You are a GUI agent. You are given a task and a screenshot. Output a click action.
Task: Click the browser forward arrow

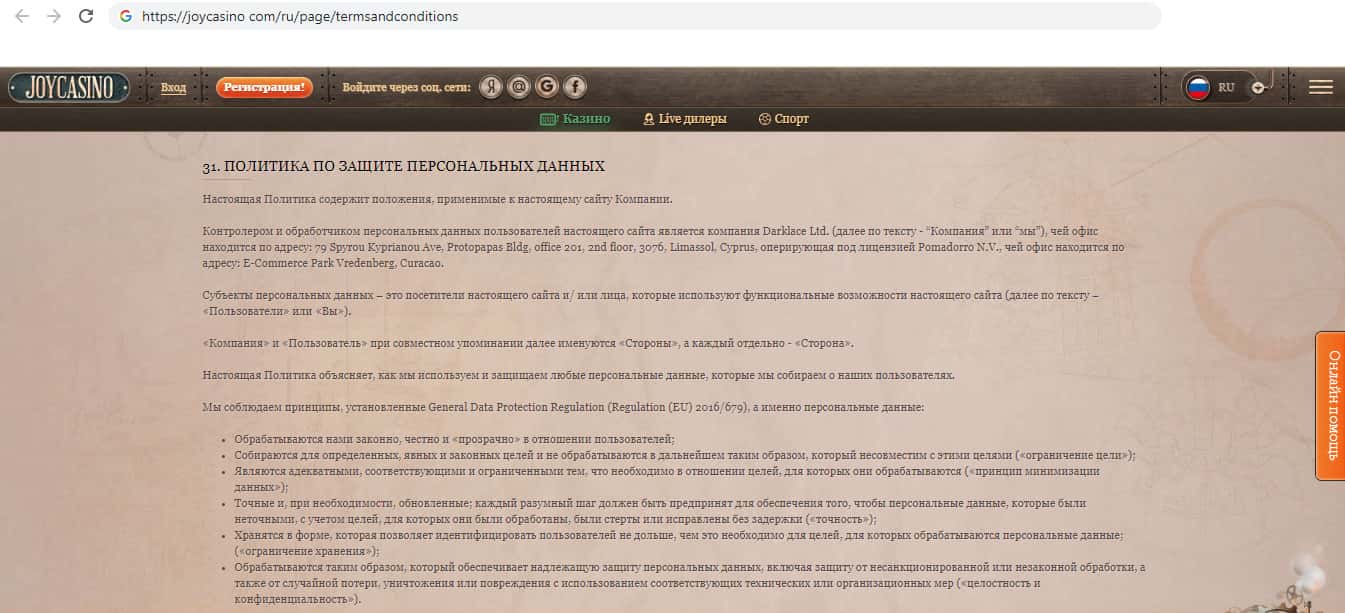coord(54,16)
